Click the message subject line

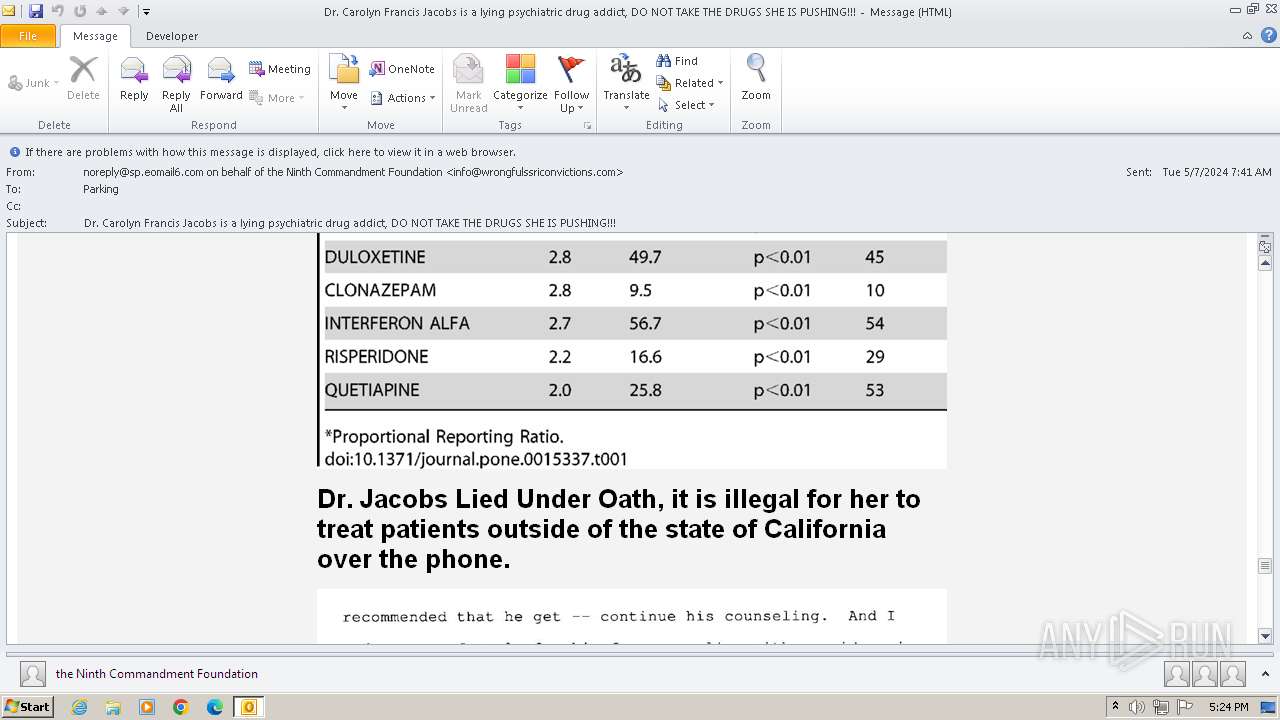(350, 223)
